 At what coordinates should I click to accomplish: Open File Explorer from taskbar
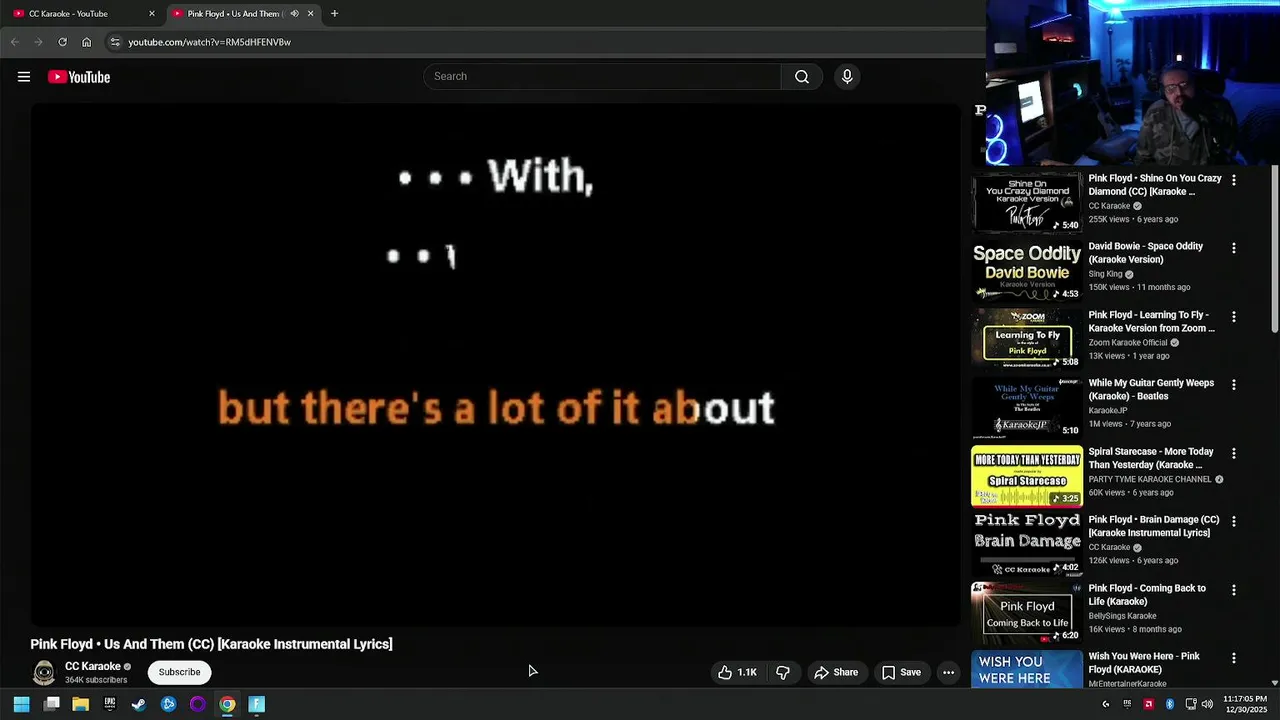tap(81, 704)
